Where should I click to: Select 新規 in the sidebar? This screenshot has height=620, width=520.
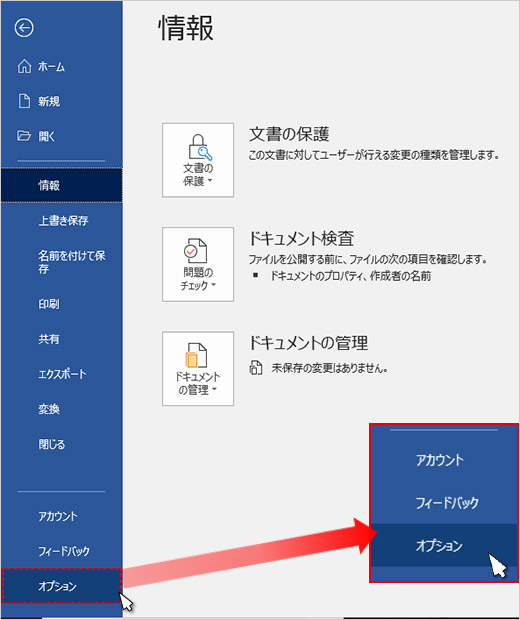(61, 101)
